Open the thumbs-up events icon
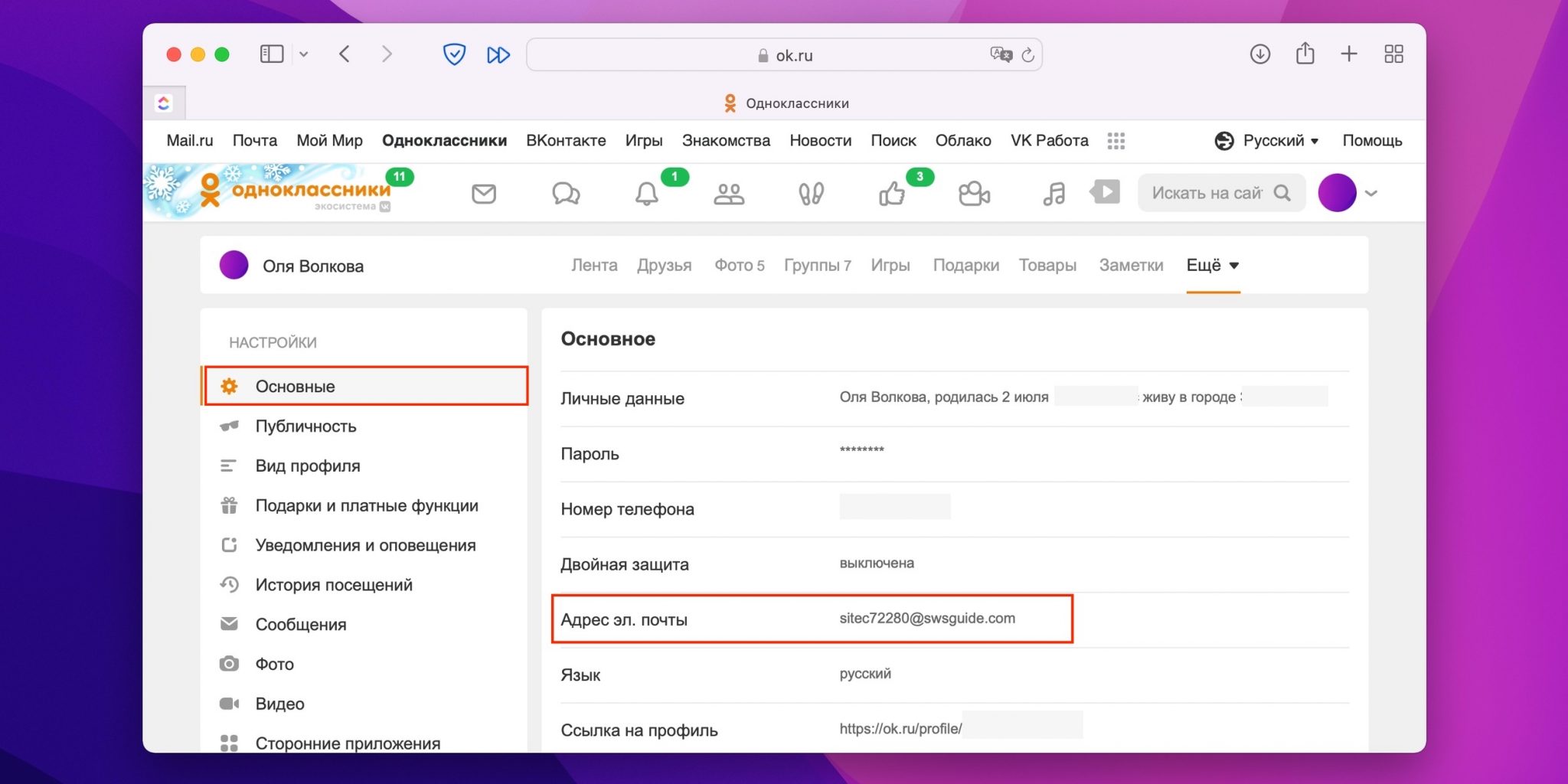Image resolution: width=1568 pixels, height=784 pixels. point(892,194)
